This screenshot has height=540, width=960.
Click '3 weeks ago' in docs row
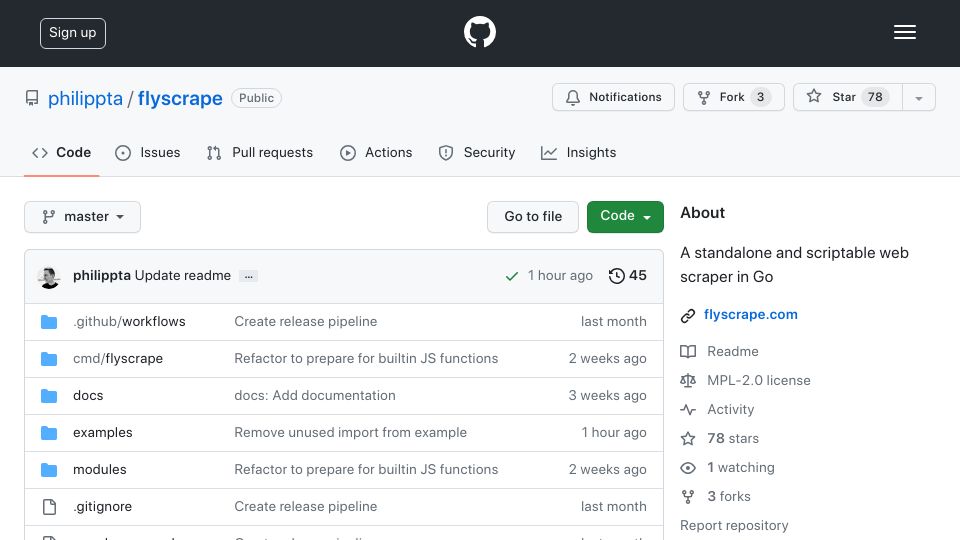(x=607, y=396)
